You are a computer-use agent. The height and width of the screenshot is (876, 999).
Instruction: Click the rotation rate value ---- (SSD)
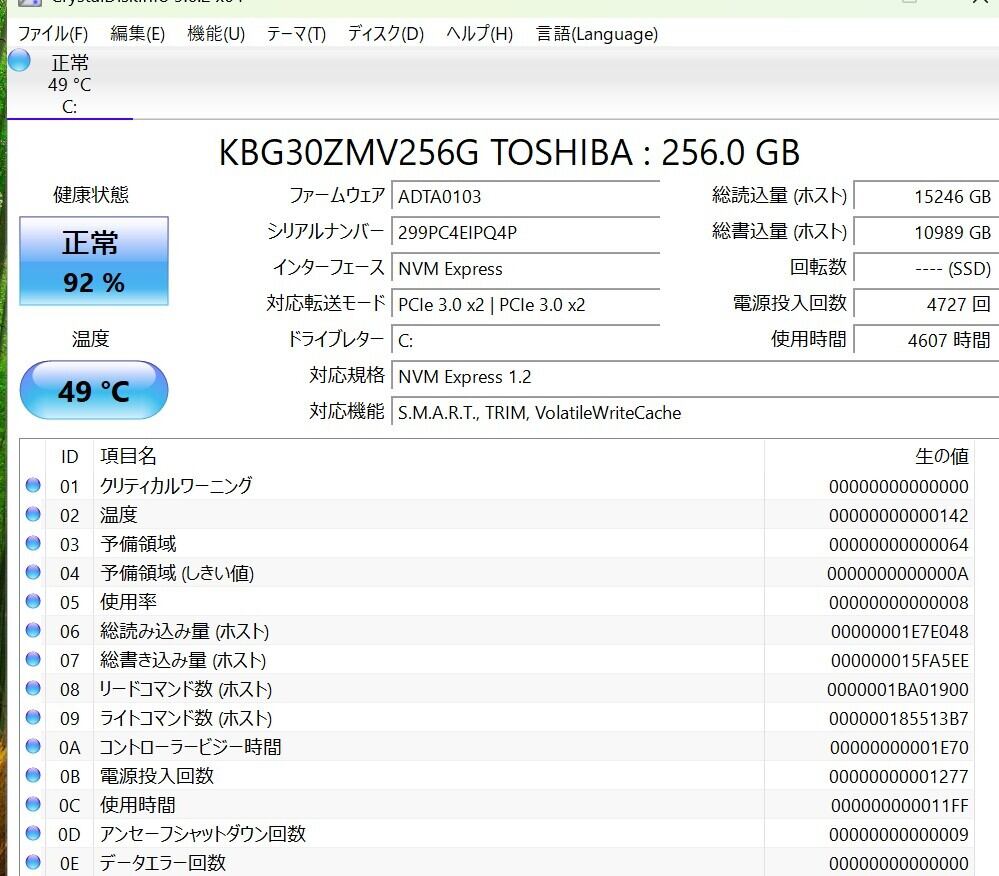pyautogui.click(x=926, y=269)
